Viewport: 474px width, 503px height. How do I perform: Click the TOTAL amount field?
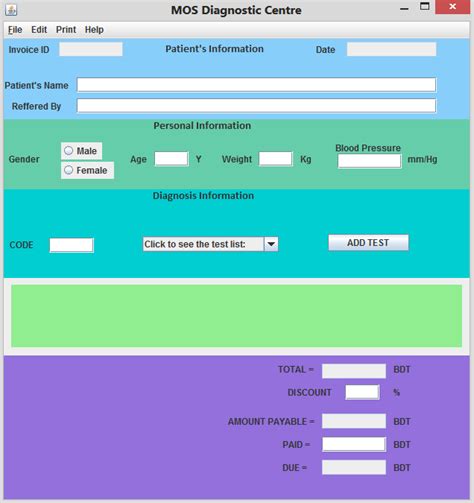click(x=354, y=371)
